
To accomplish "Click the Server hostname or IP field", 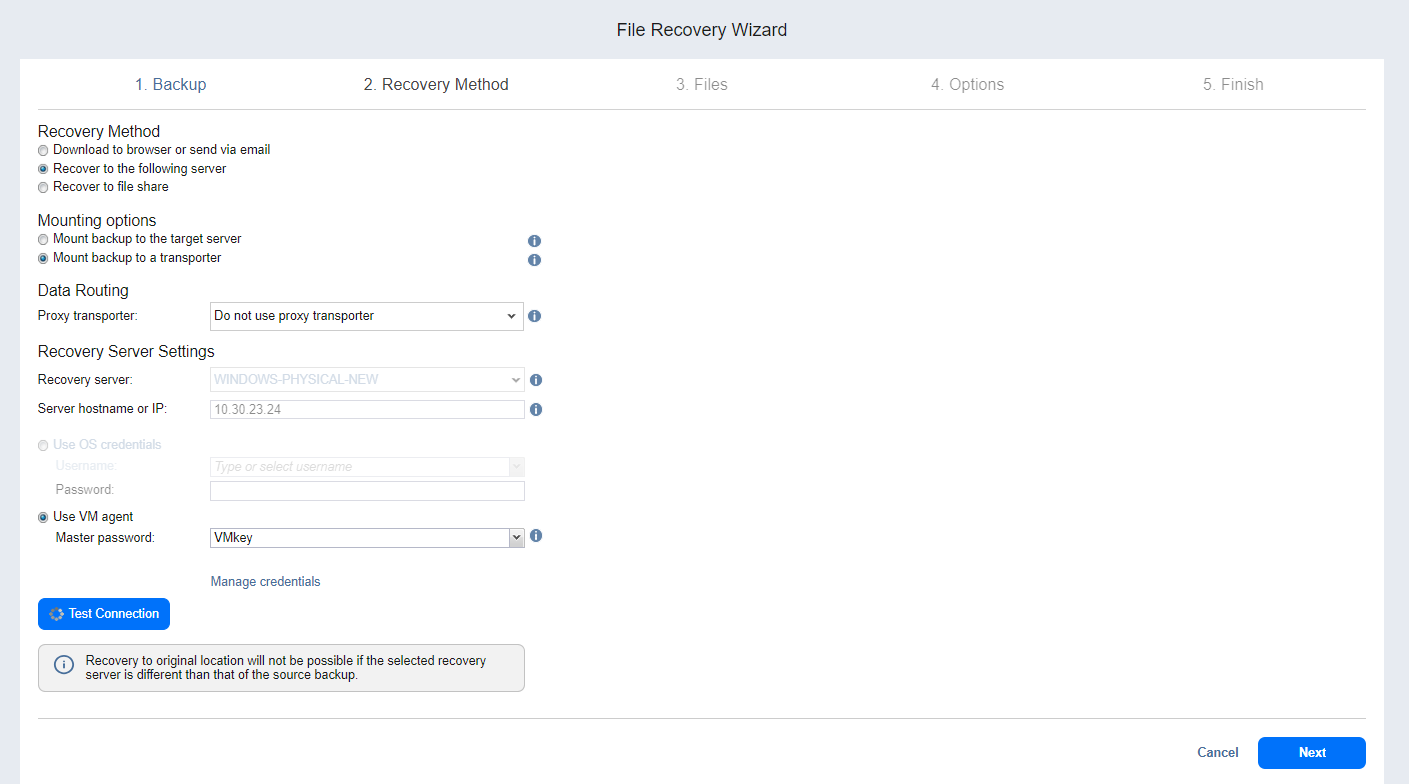I will [x=366, y=409].
